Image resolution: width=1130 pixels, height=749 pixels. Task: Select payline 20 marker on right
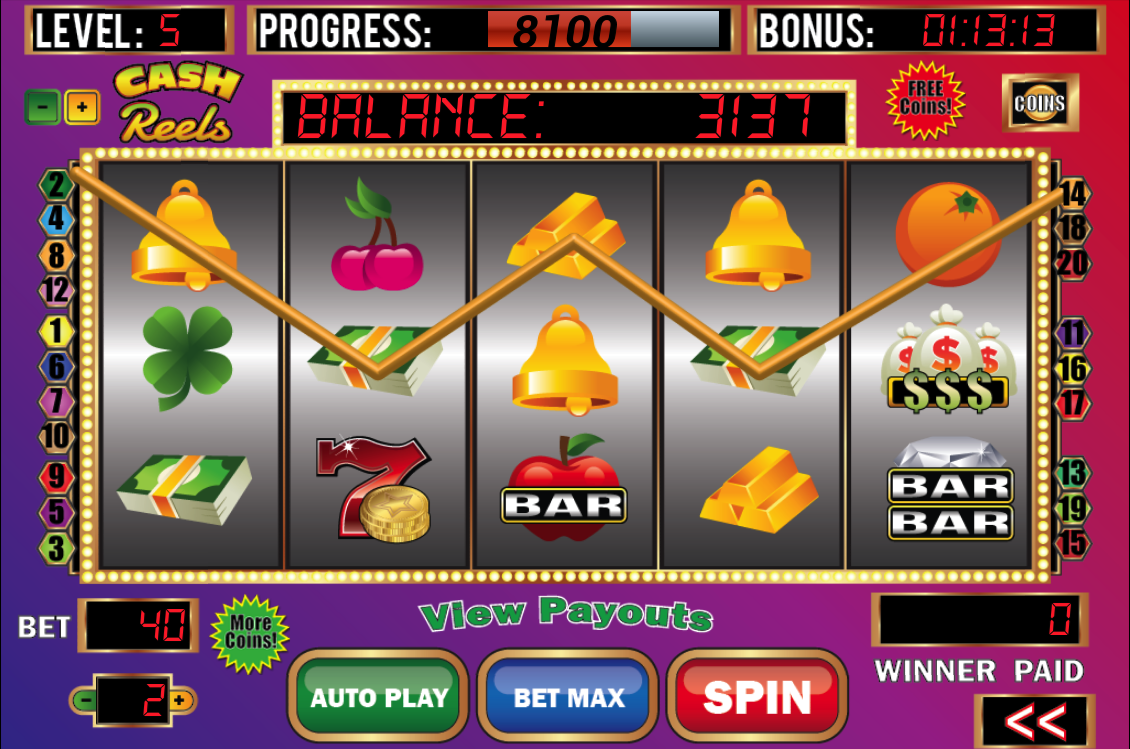pos(1073,263)
